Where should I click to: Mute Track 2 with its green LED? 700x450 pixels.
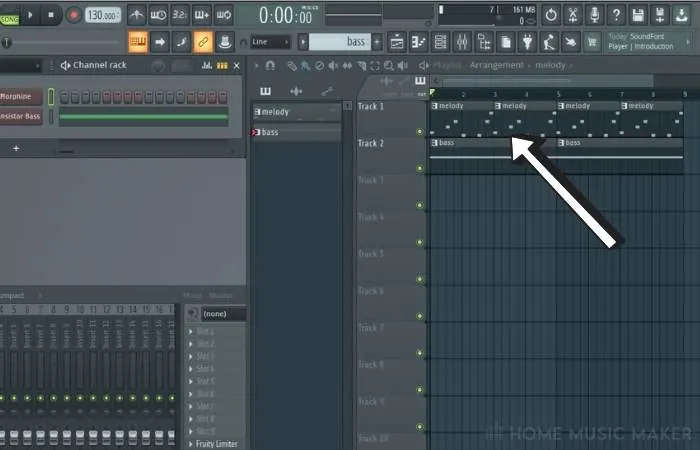coord(420,168)
